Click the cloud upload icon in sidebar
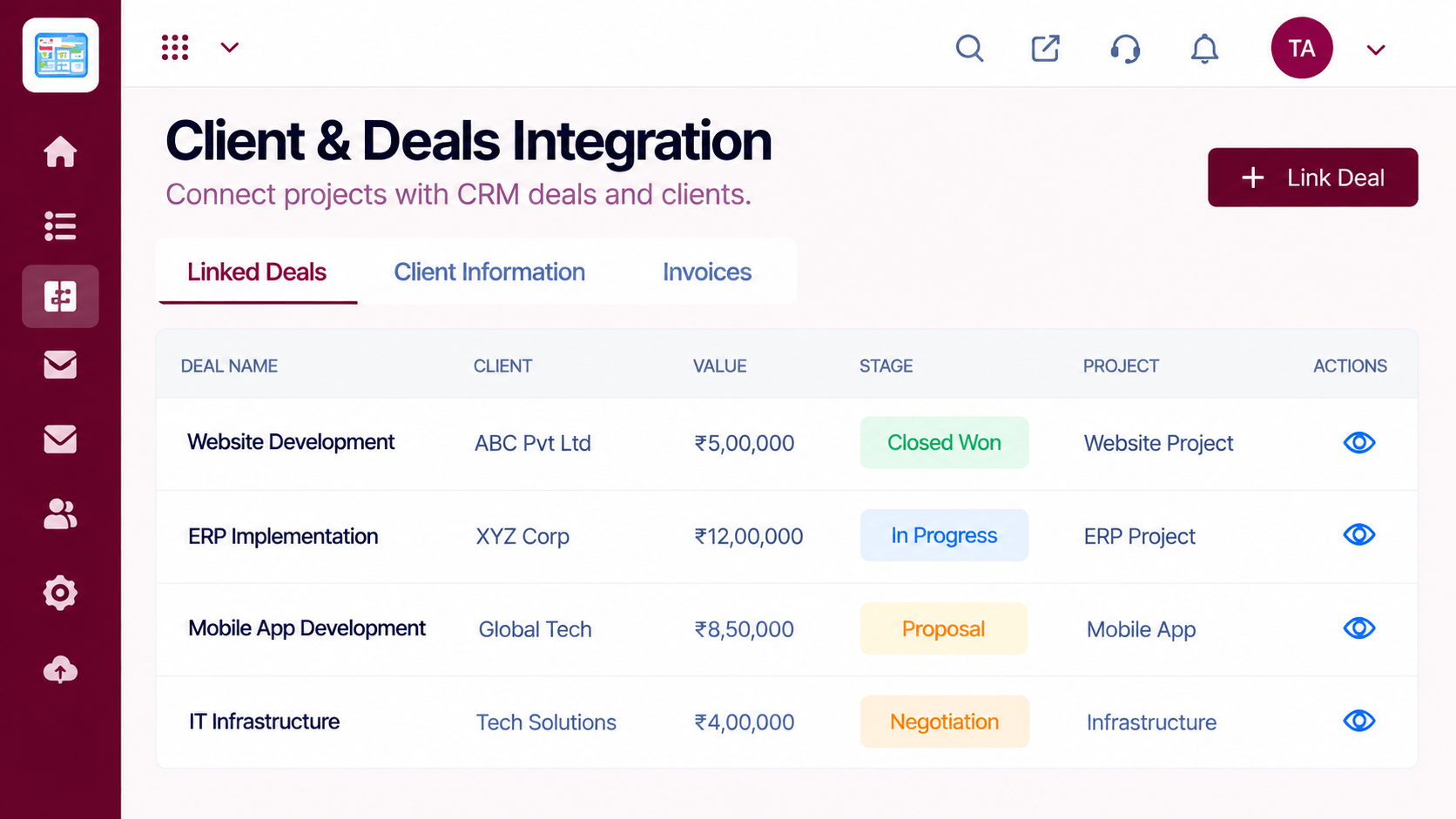 click(60, 669)
